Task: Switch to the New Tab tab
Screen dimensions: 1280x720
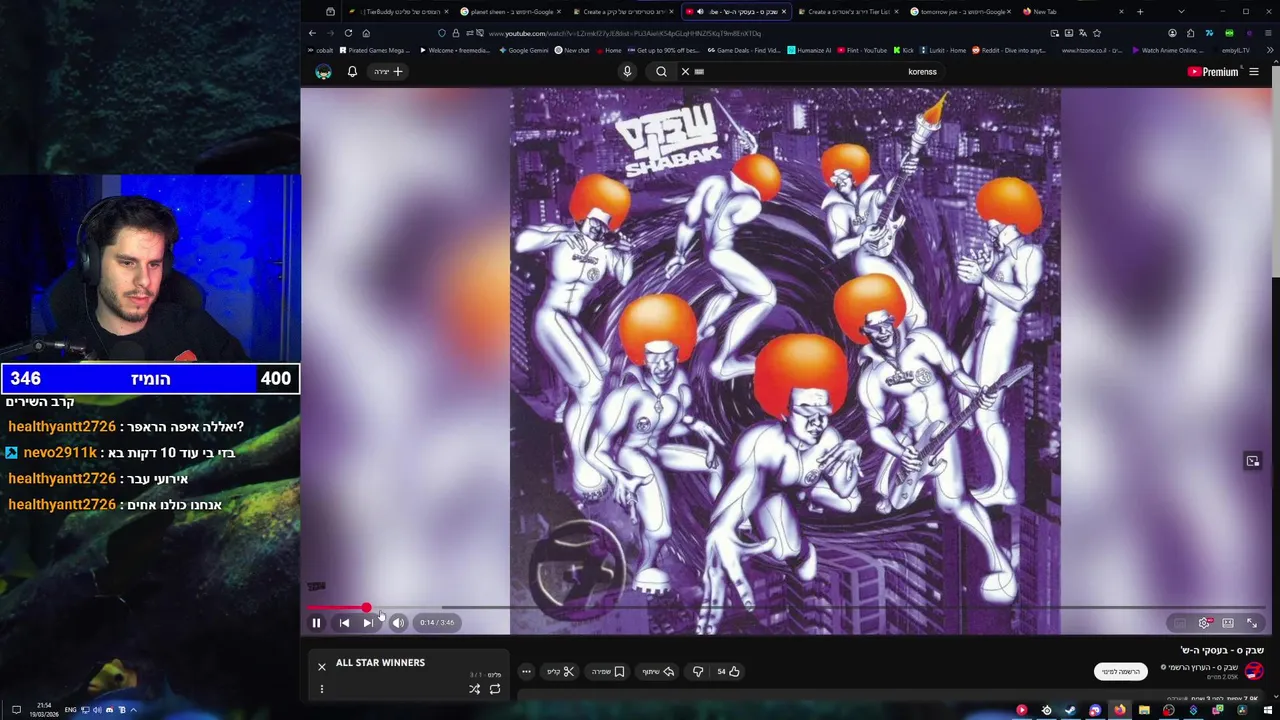Action: [x=1073, y=12]
